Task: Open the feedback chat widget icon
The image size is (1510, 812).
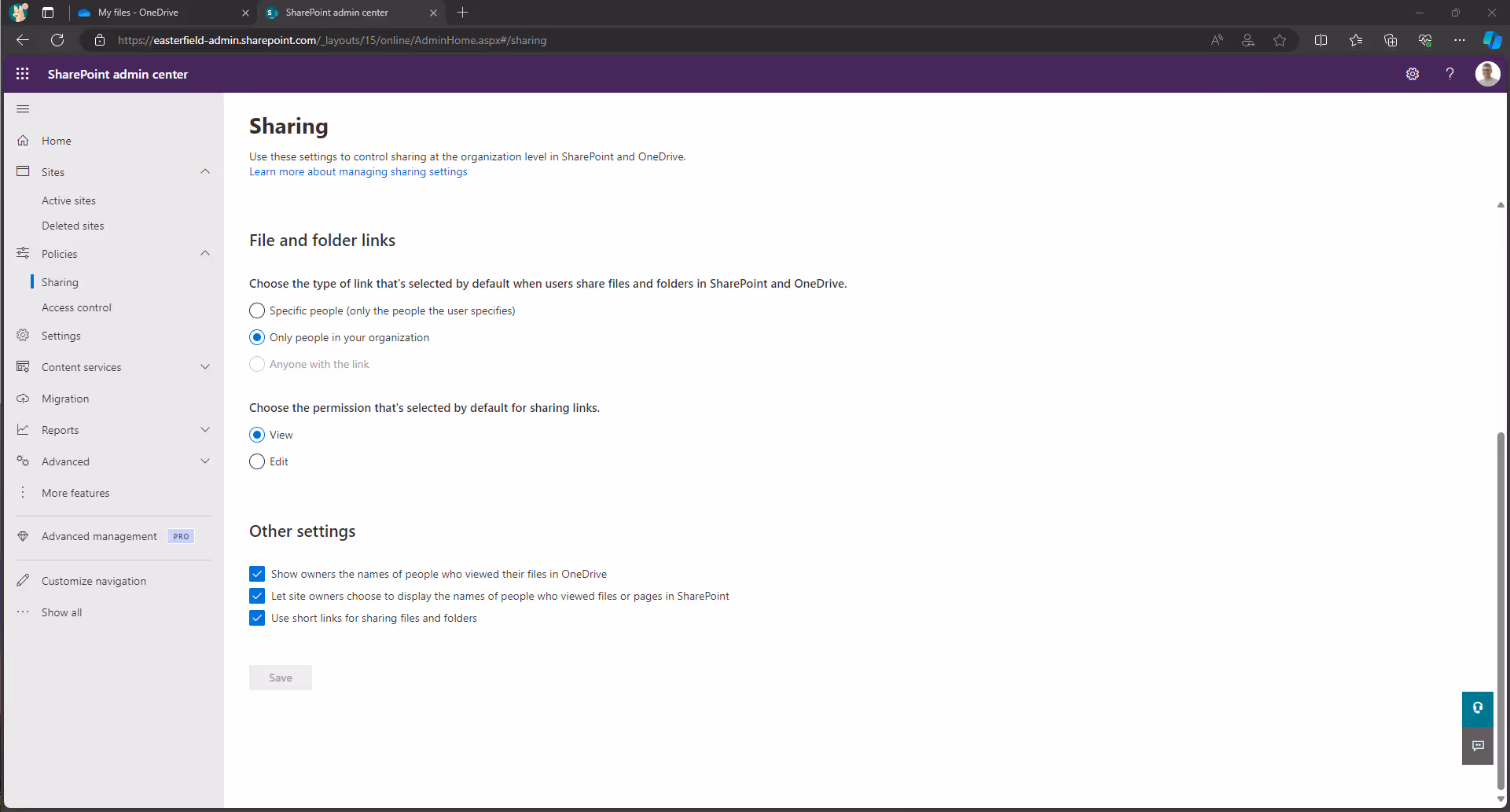Action: click(x=1478, y=746)
